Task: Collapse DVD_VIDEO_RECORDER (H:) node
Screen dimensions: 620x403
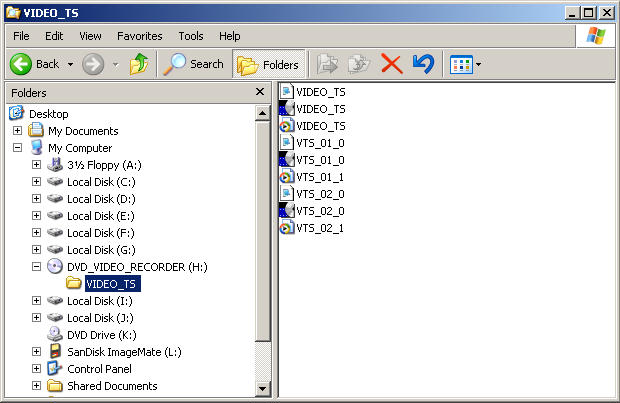Action: [36, 267]
